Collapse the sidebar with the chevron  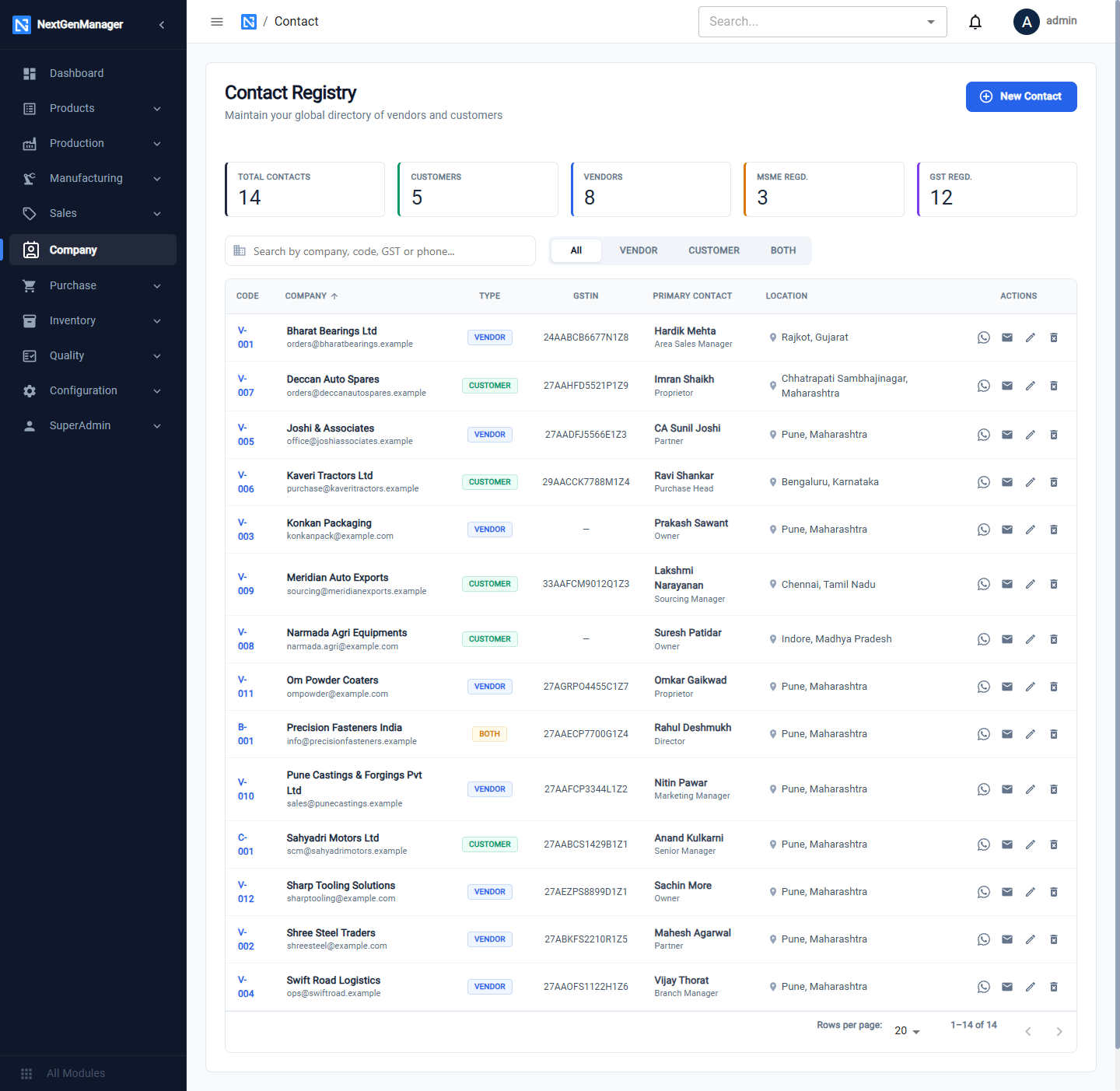(162, 25)
